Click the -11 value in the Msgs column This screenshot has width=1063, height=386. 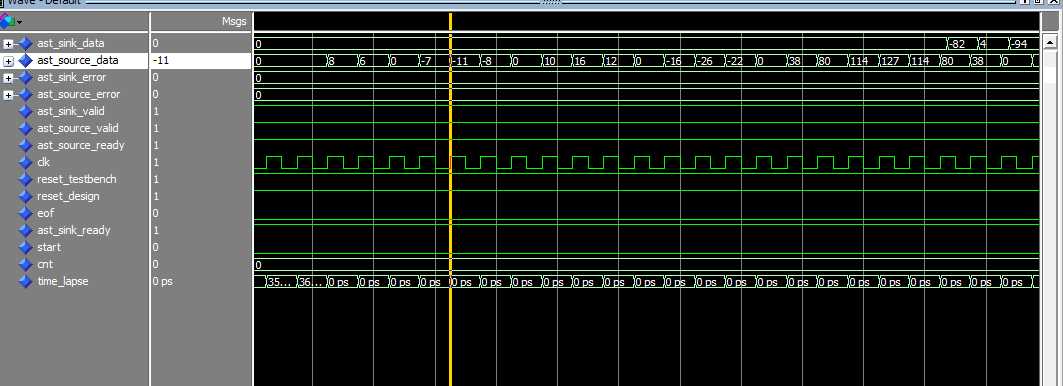tap(161, 60)
